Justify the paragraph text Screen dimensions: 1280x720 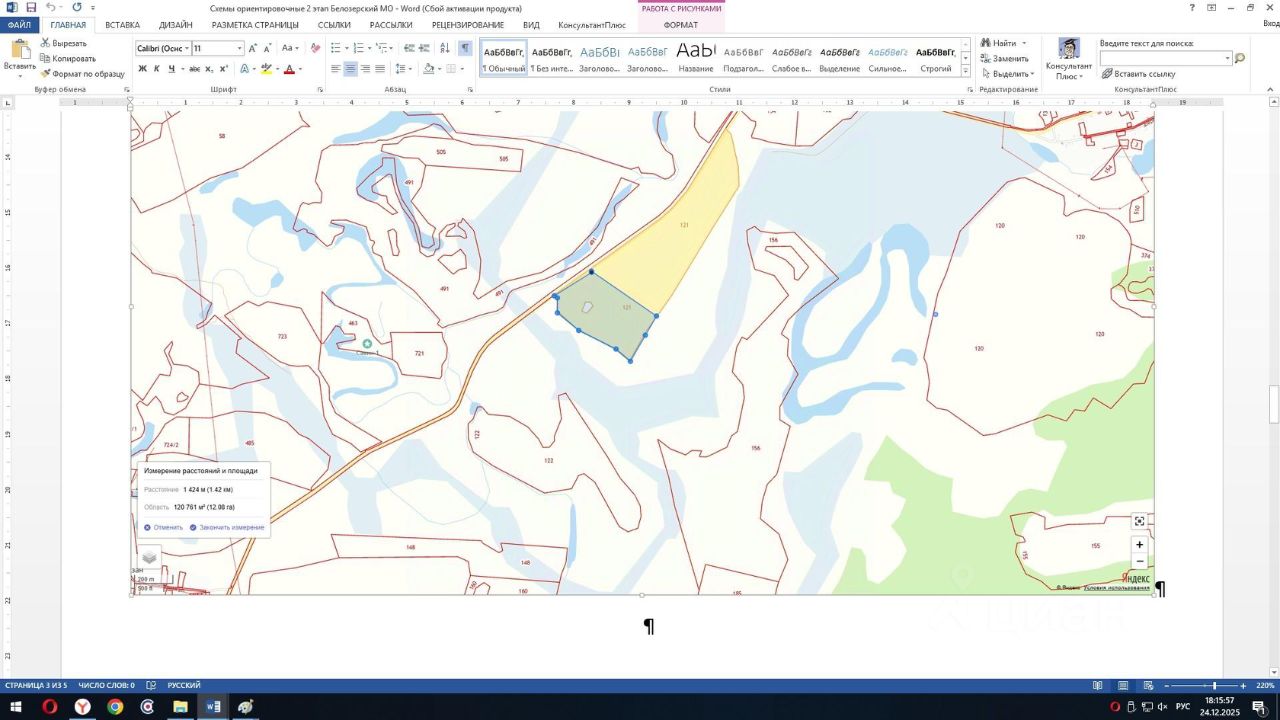click(x=380, y=69)
